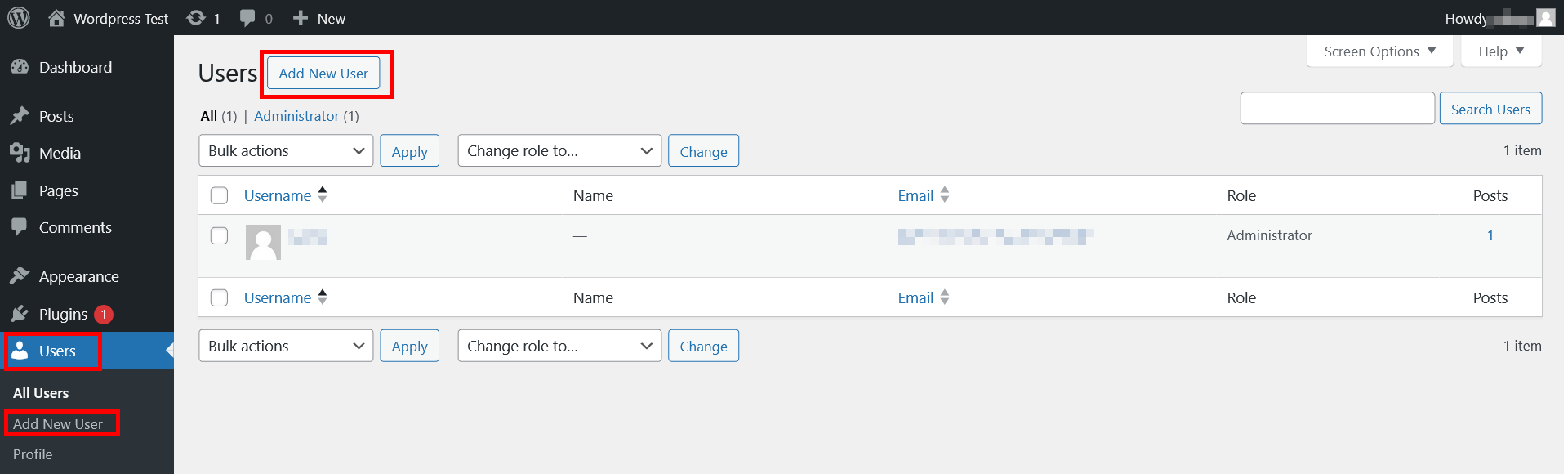The height and width of the screenshot is (474, 1568).
Task: Expand the Screen Options panel
Action: pyautogui.click(x=1379, y=51)
